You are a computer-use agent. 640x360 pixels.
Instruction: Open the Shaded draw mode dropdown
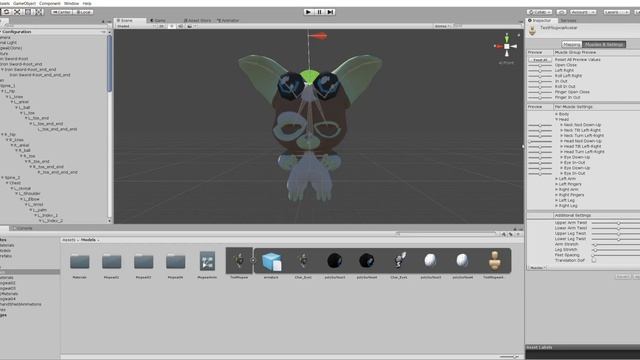pyautogui.click(x=136, y=26)
